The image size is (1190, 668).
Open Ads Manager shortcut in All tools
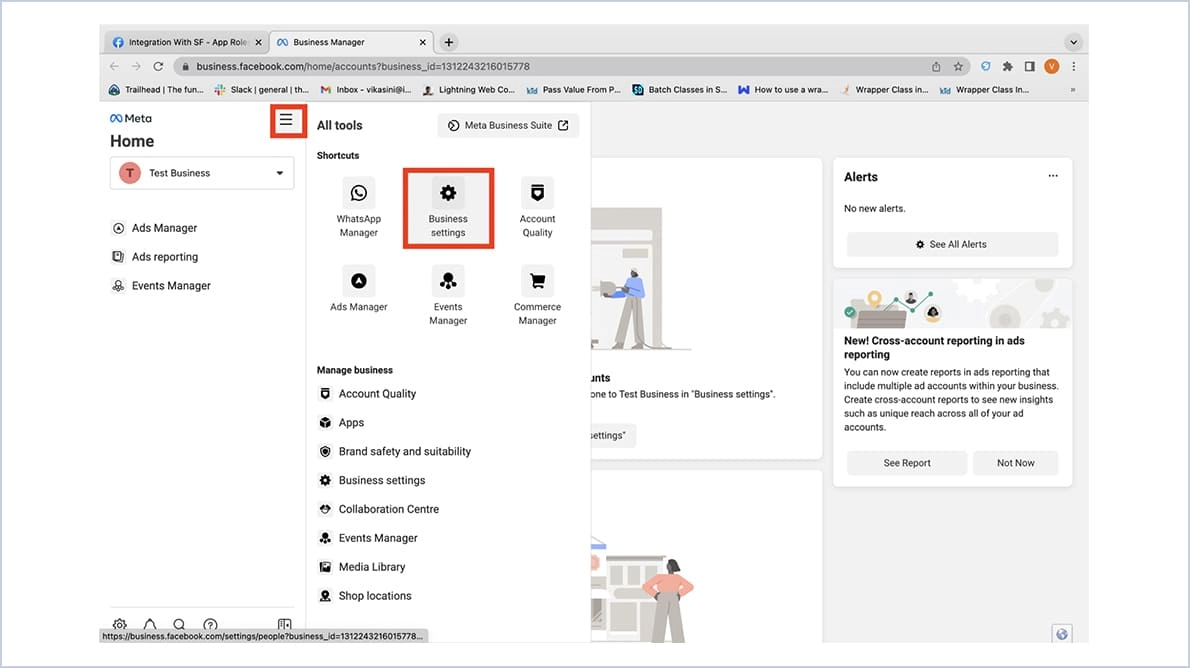[359, 289]
